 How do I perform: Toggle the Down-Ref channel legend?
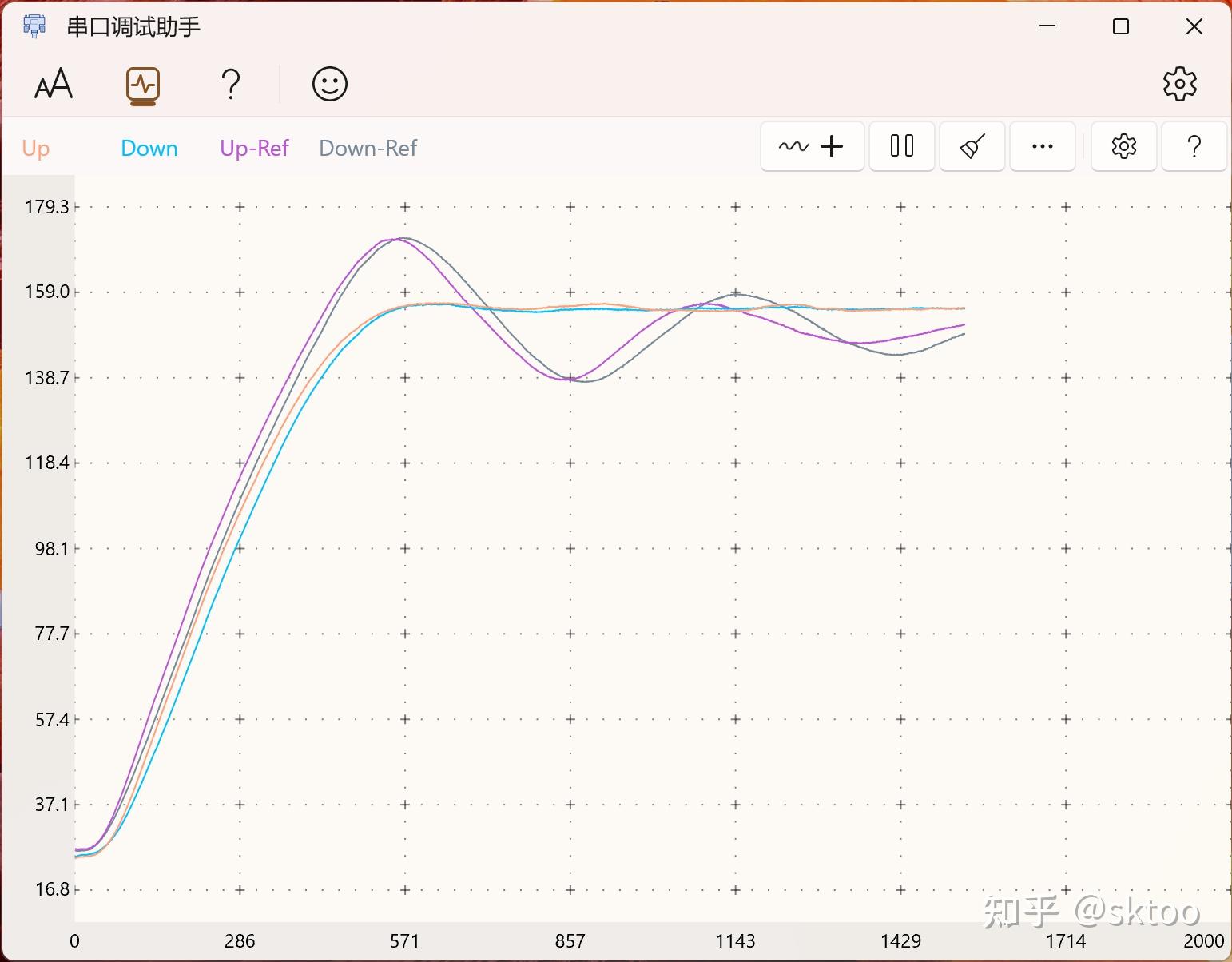(x=368, y=149)
